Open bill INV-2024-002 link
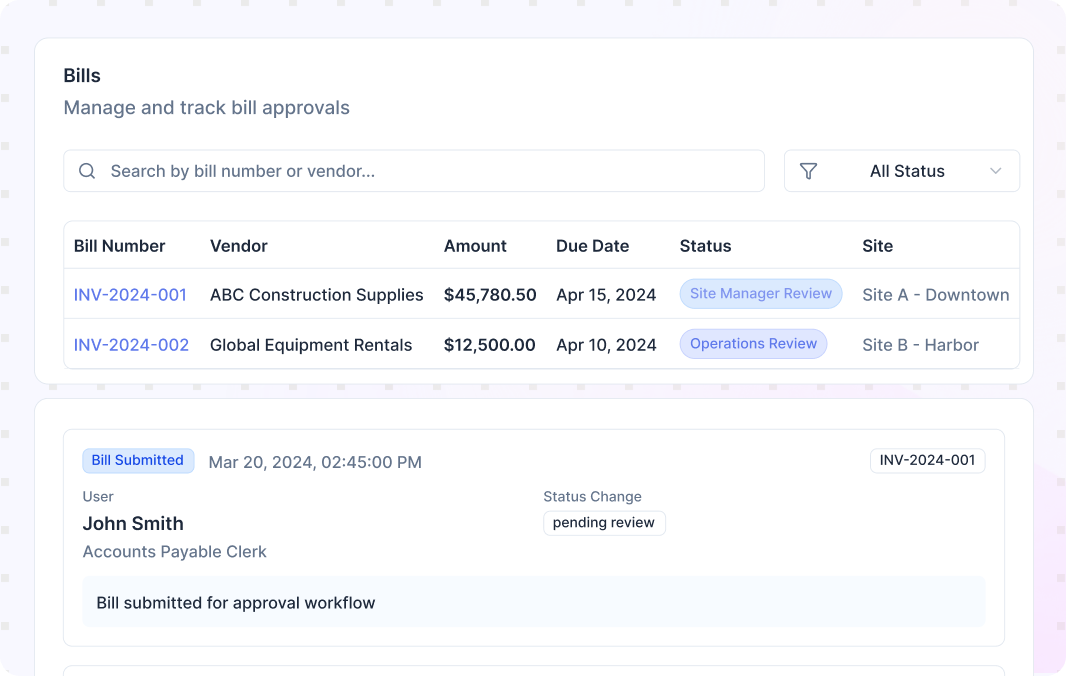This screenshot has height=676, width=1066. click(x=131, y=345)
